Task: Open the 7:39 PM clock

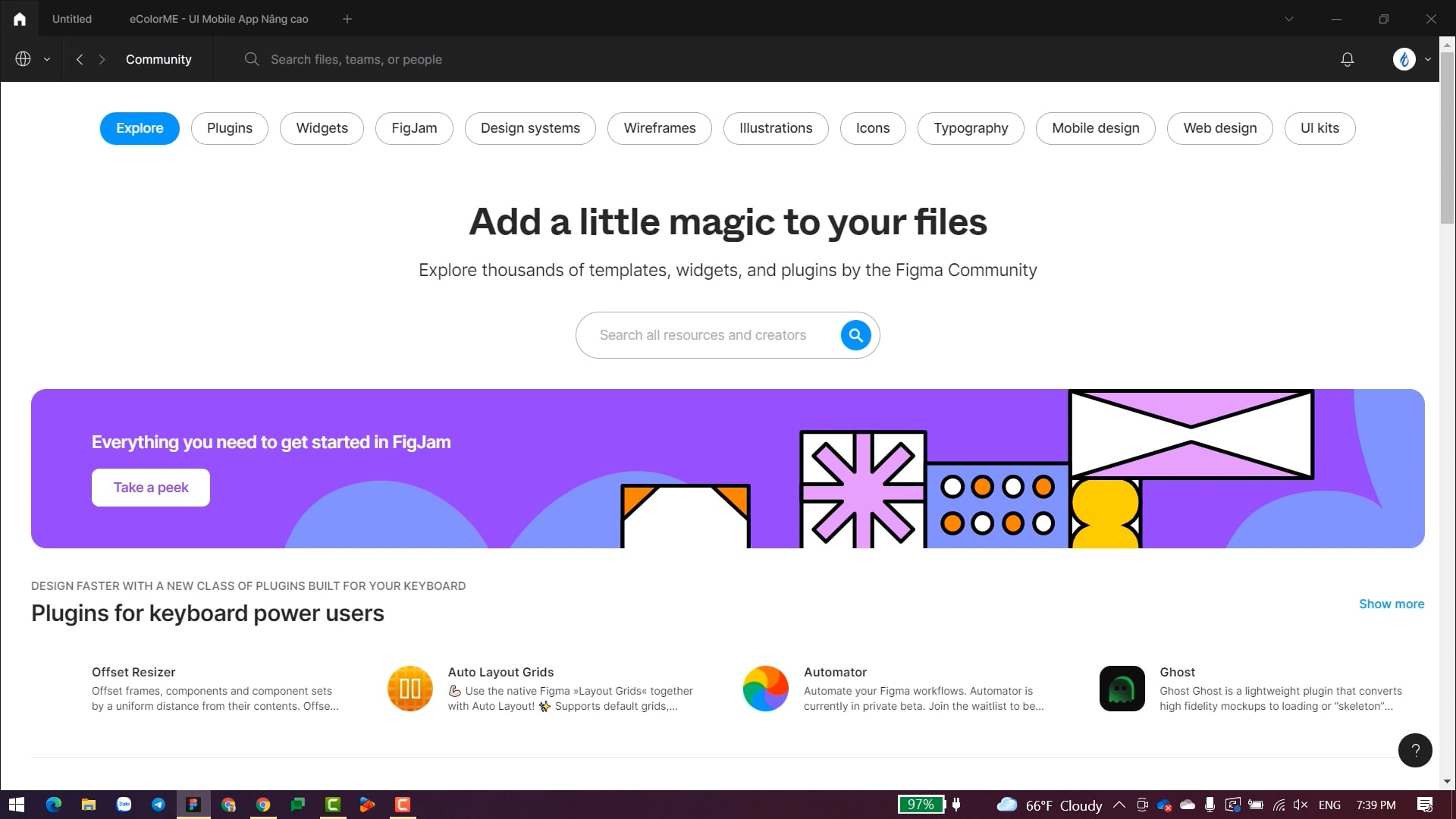Action: tap(1376, 805)
